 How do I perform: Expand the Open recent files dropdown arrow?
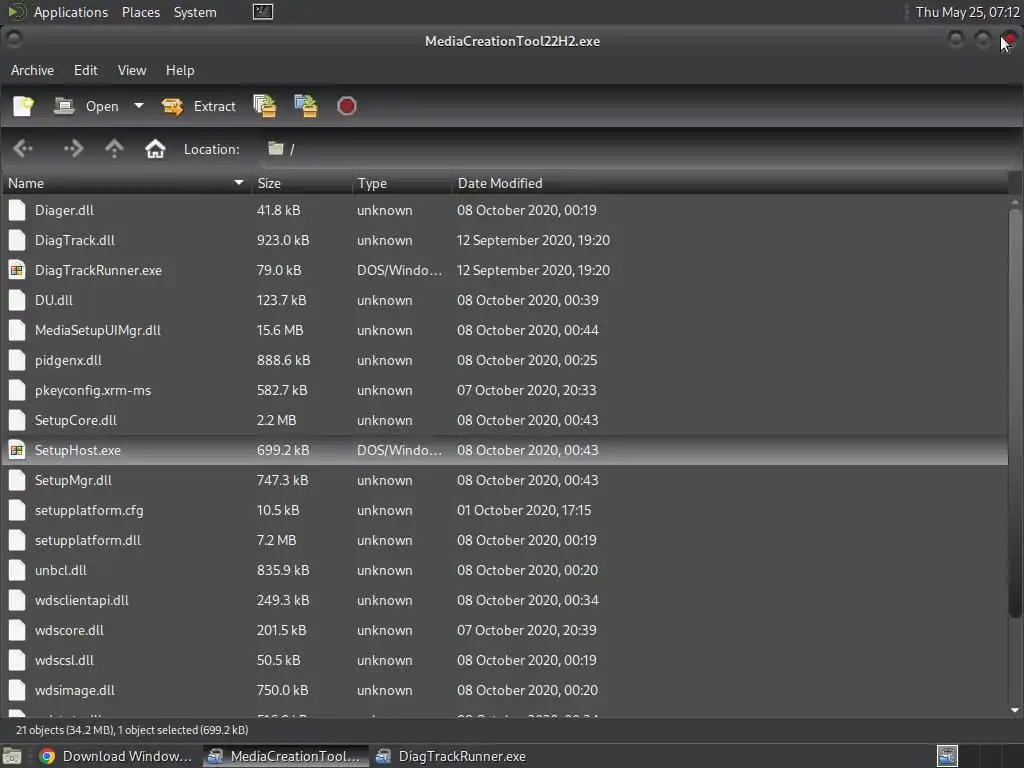click(138, 106)
